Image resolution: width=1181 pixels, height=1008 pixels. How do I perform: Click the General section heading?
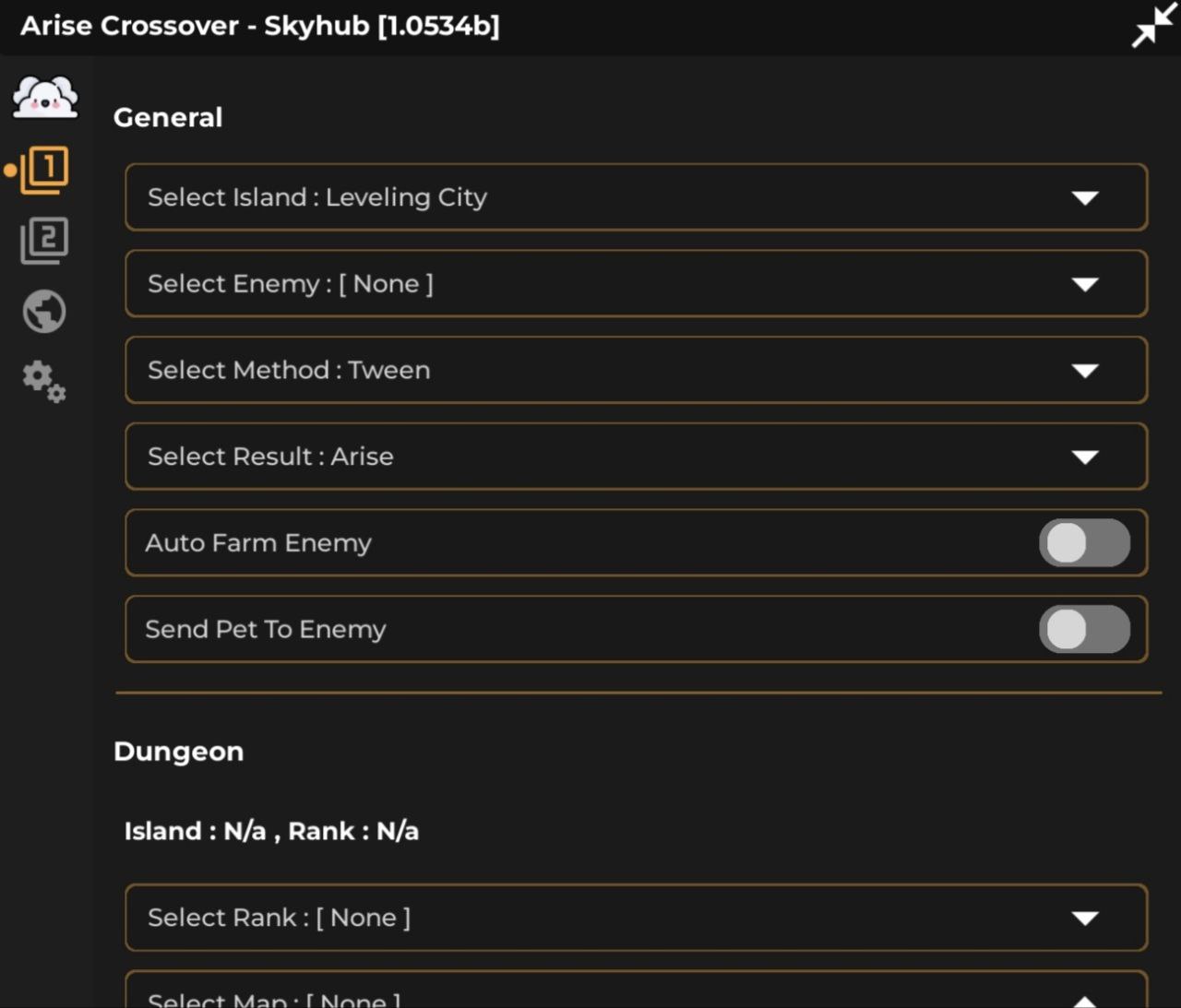pos(168,117)
